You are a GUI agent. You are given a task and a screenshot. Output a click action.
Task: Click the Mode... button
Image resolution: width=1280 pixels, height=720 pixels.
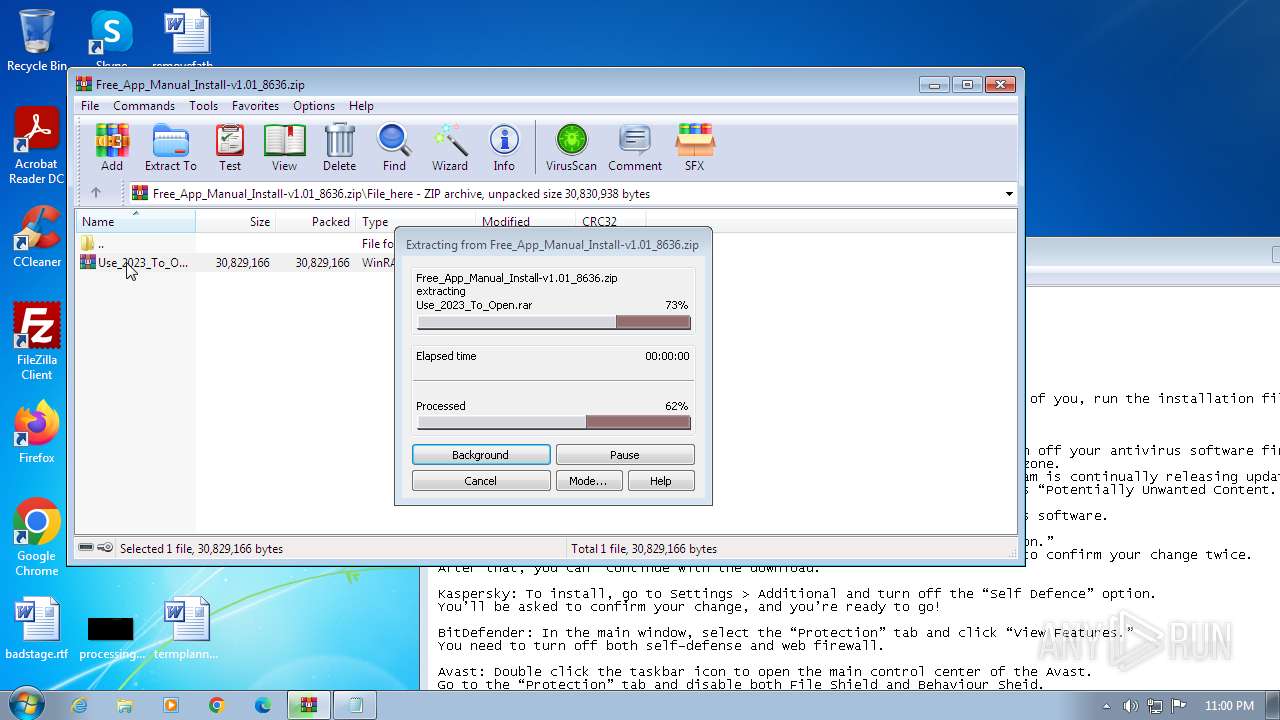[588, 481]
